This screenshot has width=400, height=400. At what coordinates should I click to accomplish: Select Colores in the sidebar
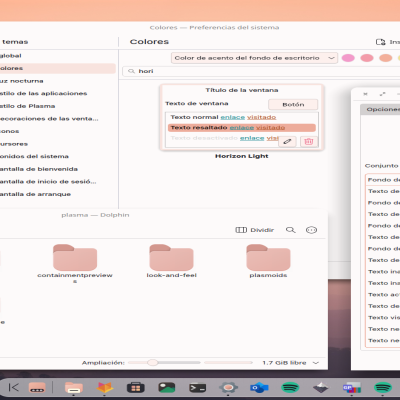click(x=57, y=68)
